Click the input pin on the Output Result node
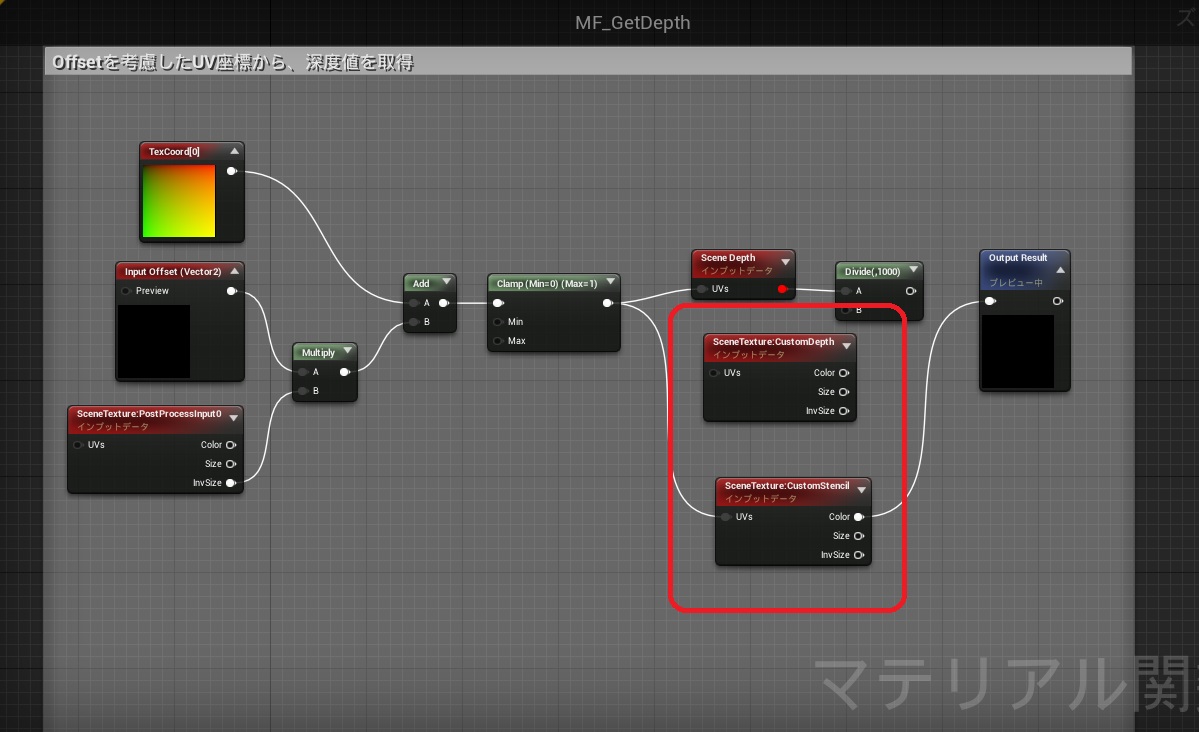Image resolution: width=1199 pixels, height=732 pixels. pos(990,300)
